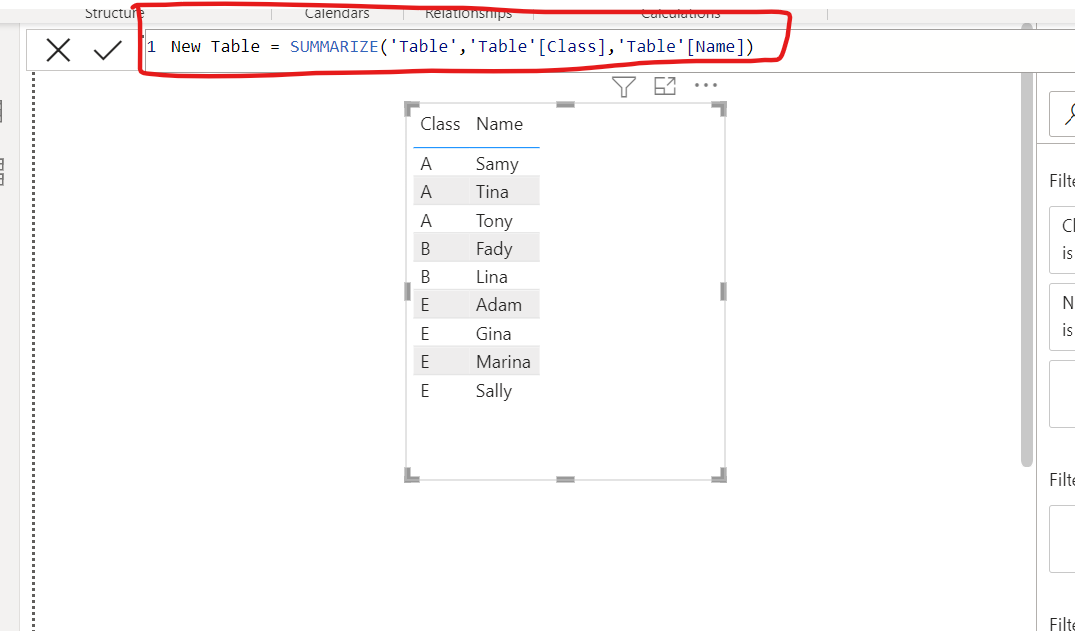
Task: Click the Class value B in Fady's row
Action: coord(425,249)
